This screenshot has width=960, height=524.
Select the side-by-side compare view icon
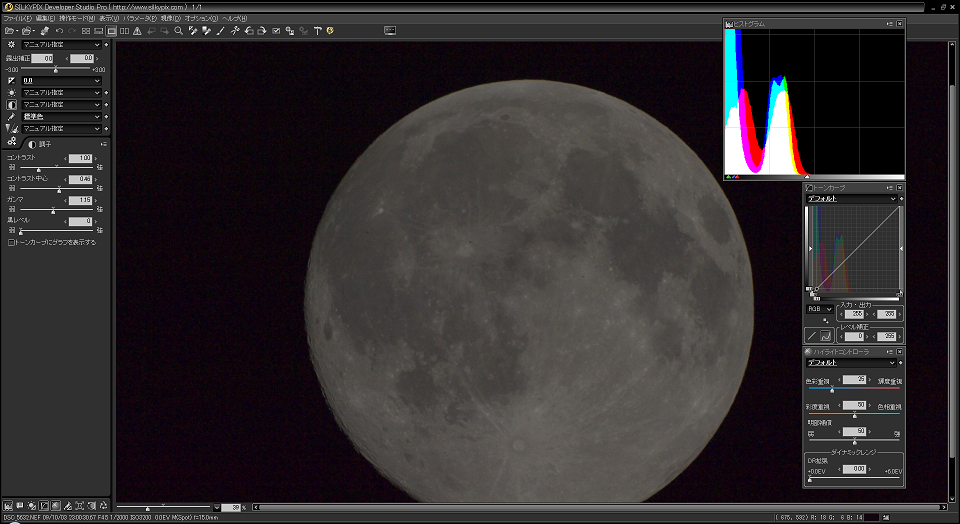[x=123, y=31]
